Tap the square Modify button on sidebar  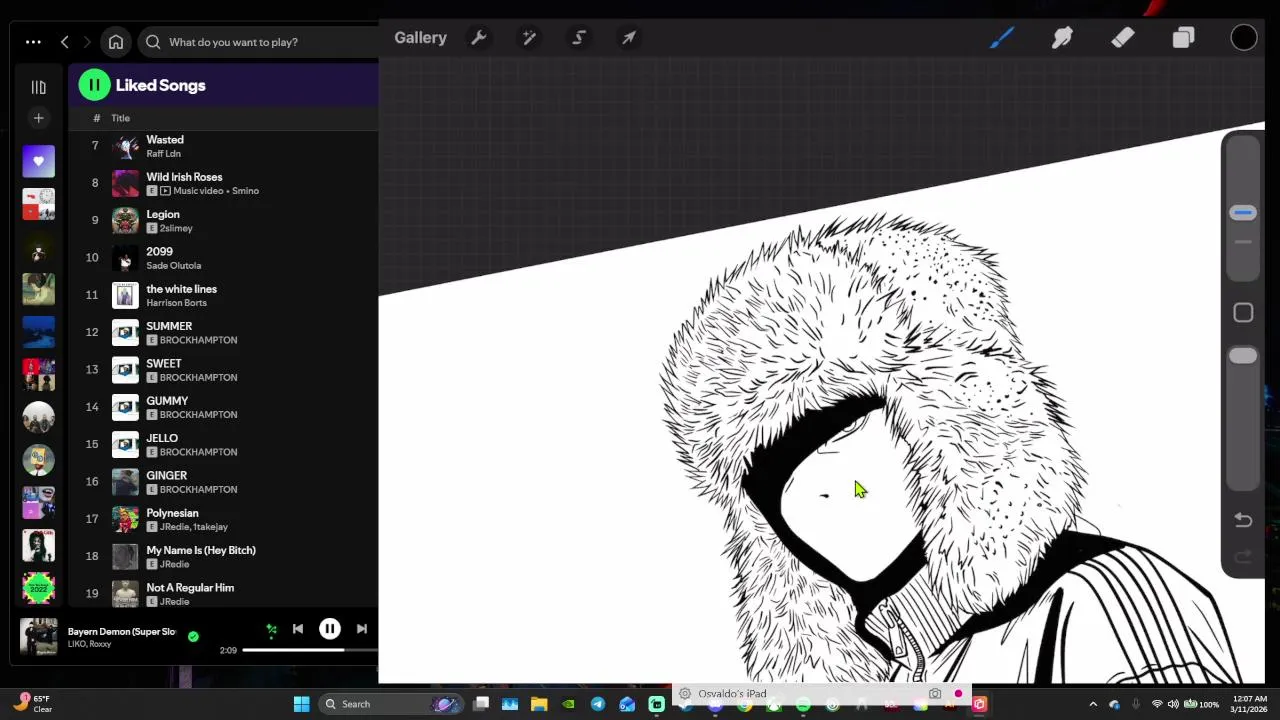pos(1243,313)
